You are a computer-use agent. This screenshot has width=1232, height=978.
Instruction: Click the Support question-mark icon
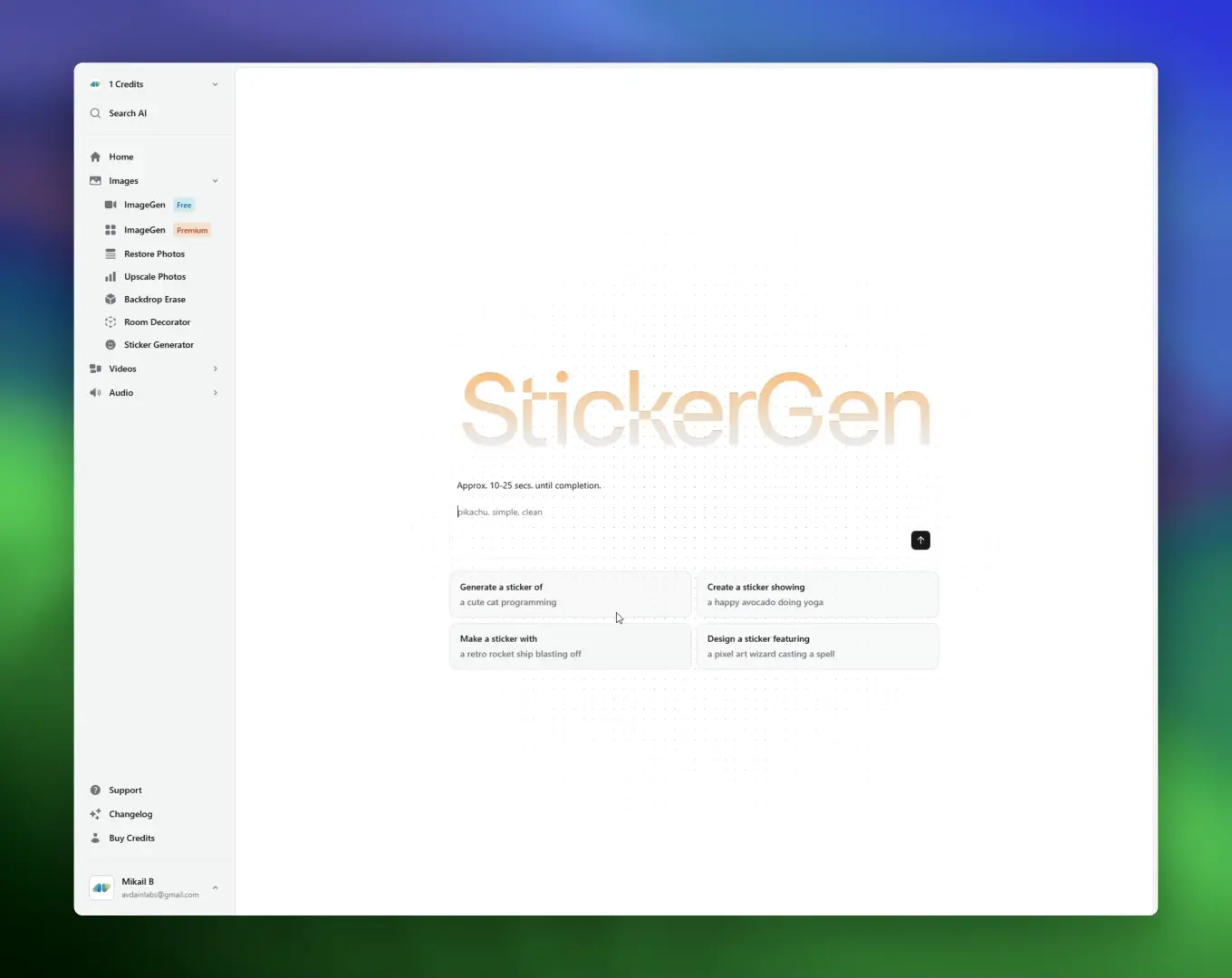click(95, 791)
